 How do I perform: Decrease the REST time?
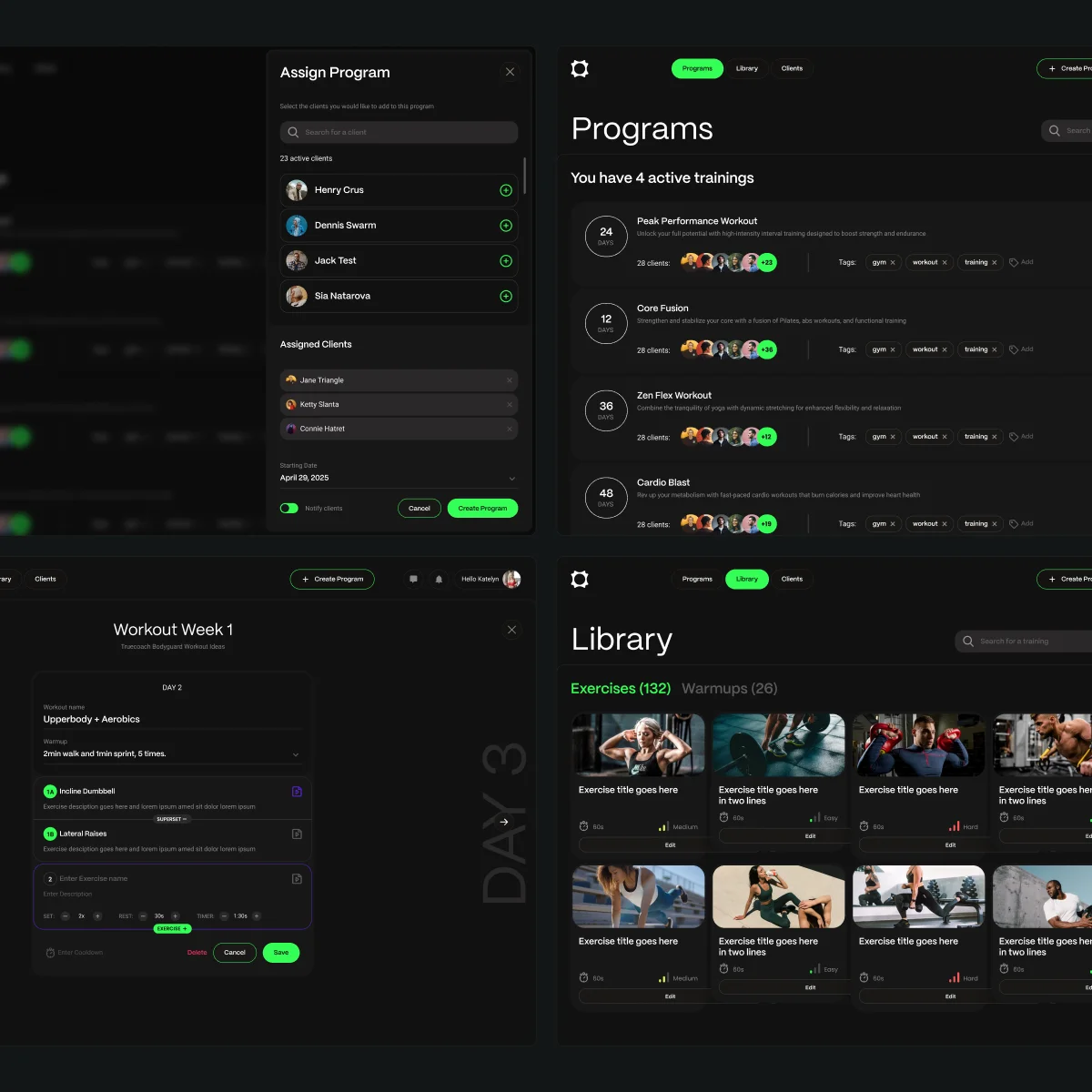[143, 916]
